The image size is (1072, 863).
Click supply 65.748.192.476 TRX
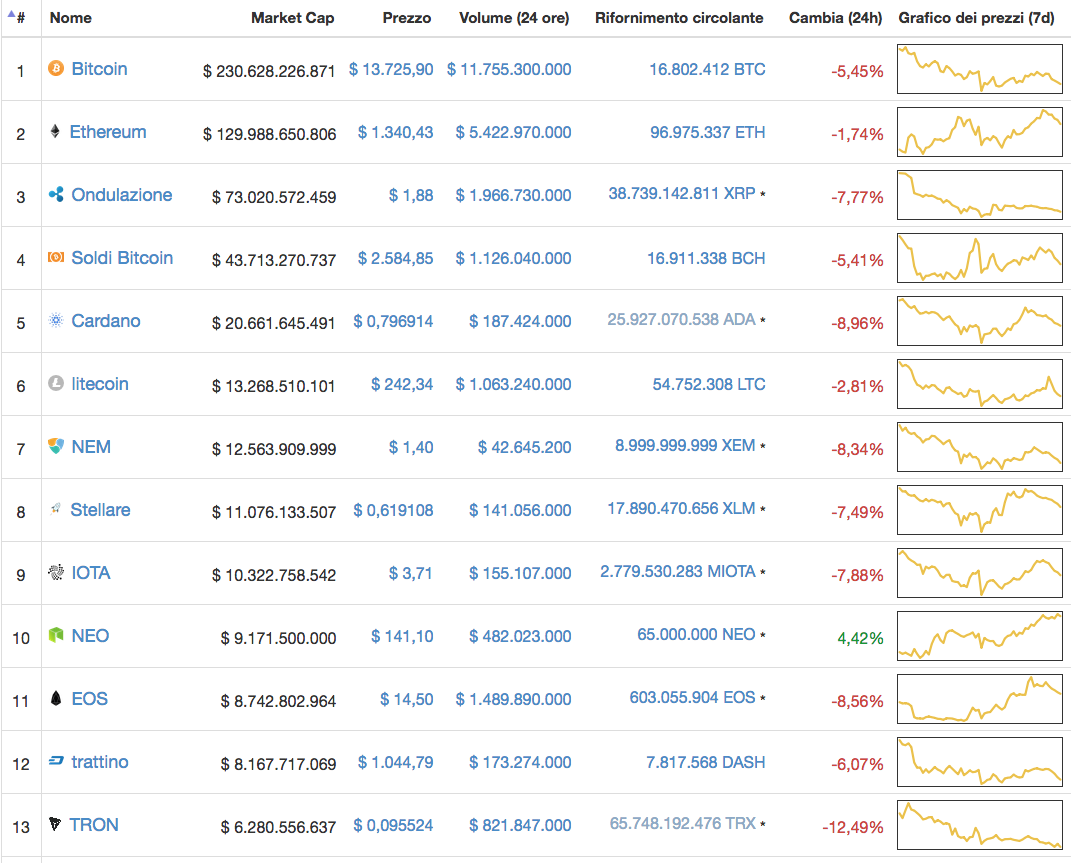pos(683,823)
